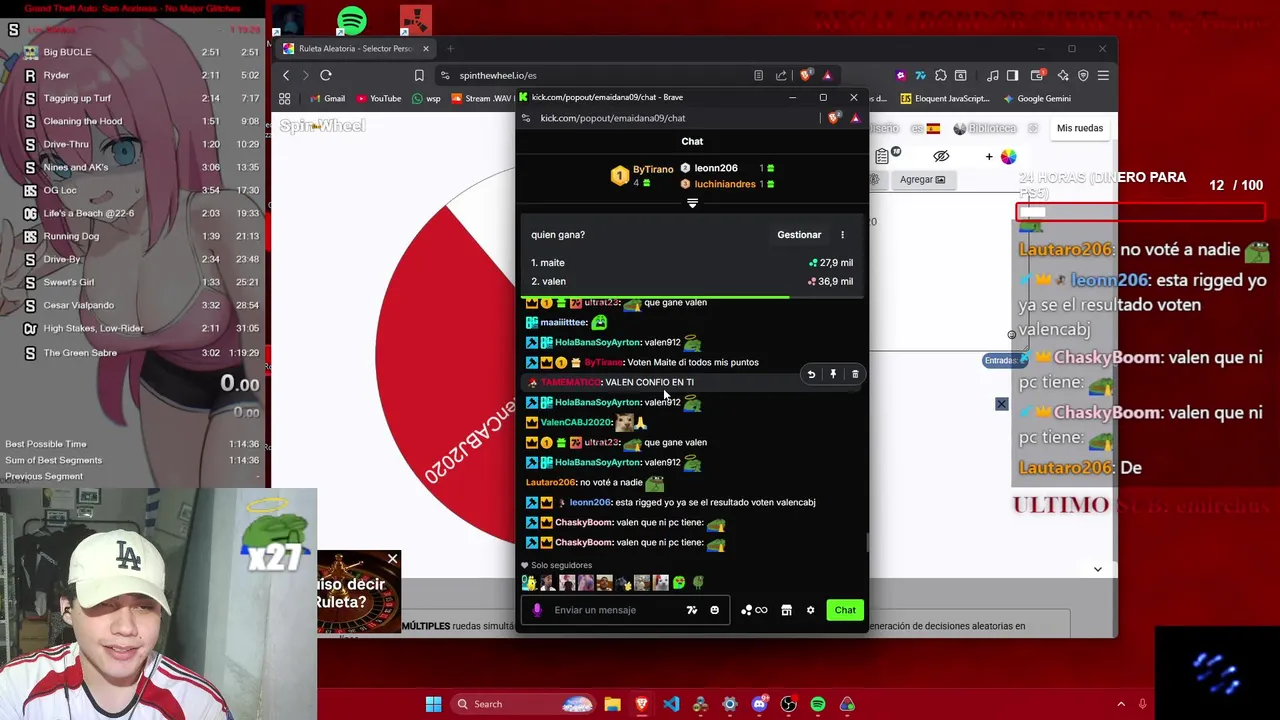Click the Solo seguidores followers-only indicator
The image size is (1280, 720).
coord(557,565)
